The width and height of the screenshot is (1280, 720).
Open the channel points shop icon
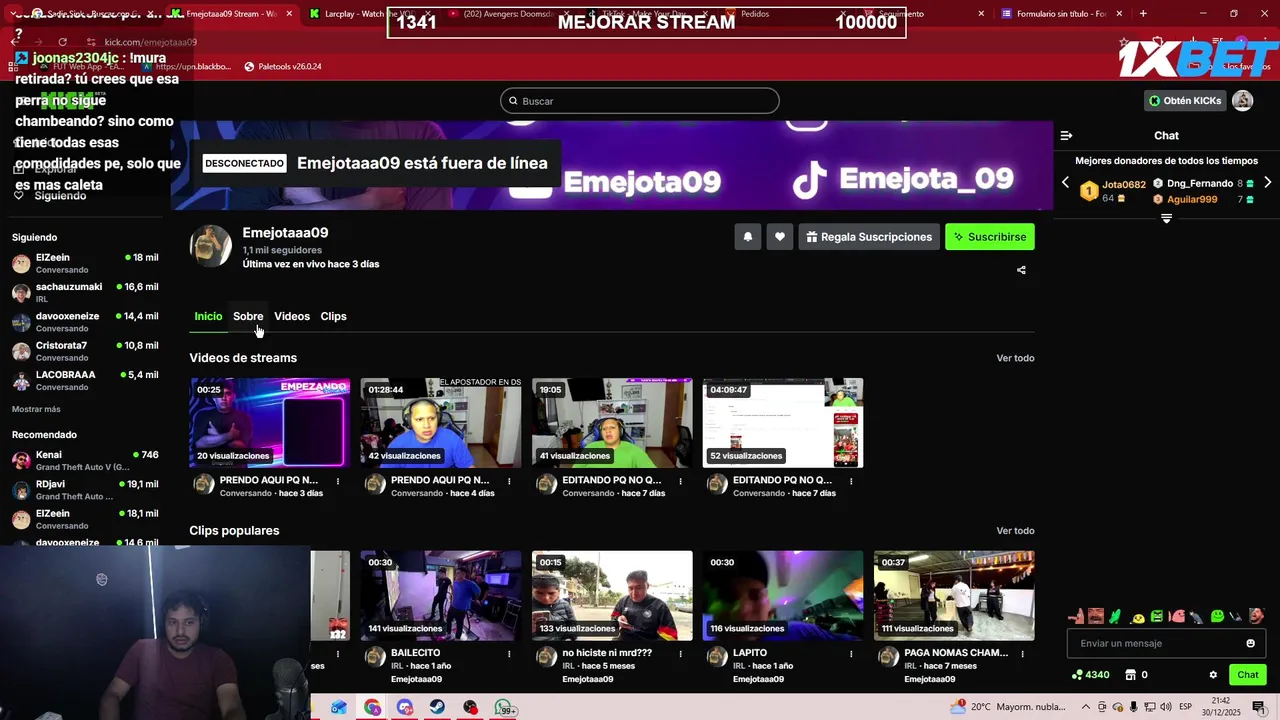point(1131,675)
